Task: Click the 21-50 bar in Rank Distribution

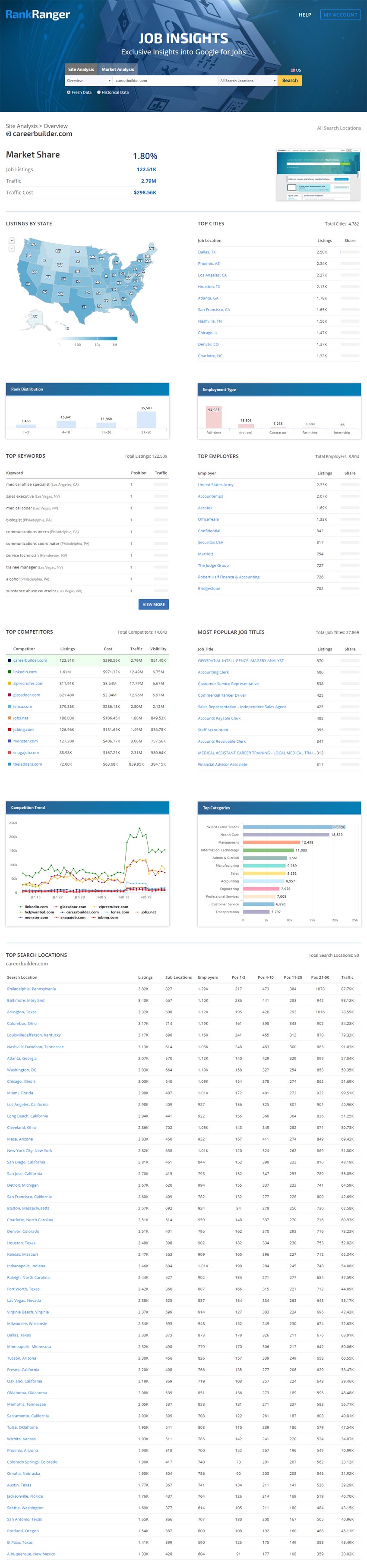Action: pos(146,419)
